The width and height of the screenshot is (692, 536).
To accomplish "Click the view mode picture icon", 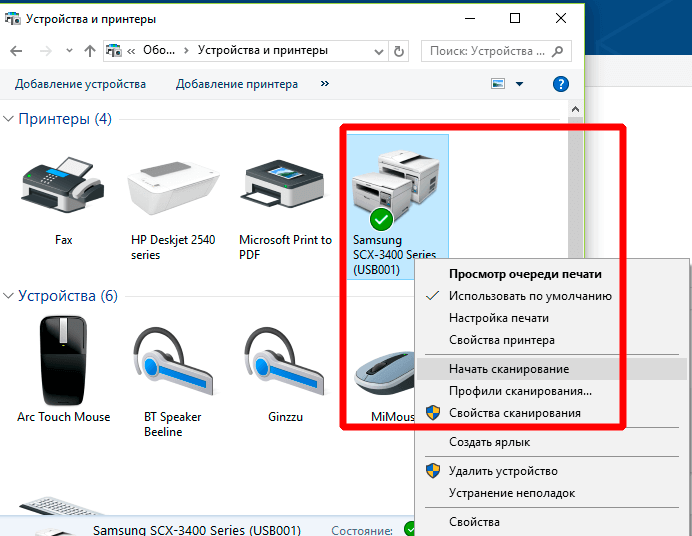I will (498, 83).
